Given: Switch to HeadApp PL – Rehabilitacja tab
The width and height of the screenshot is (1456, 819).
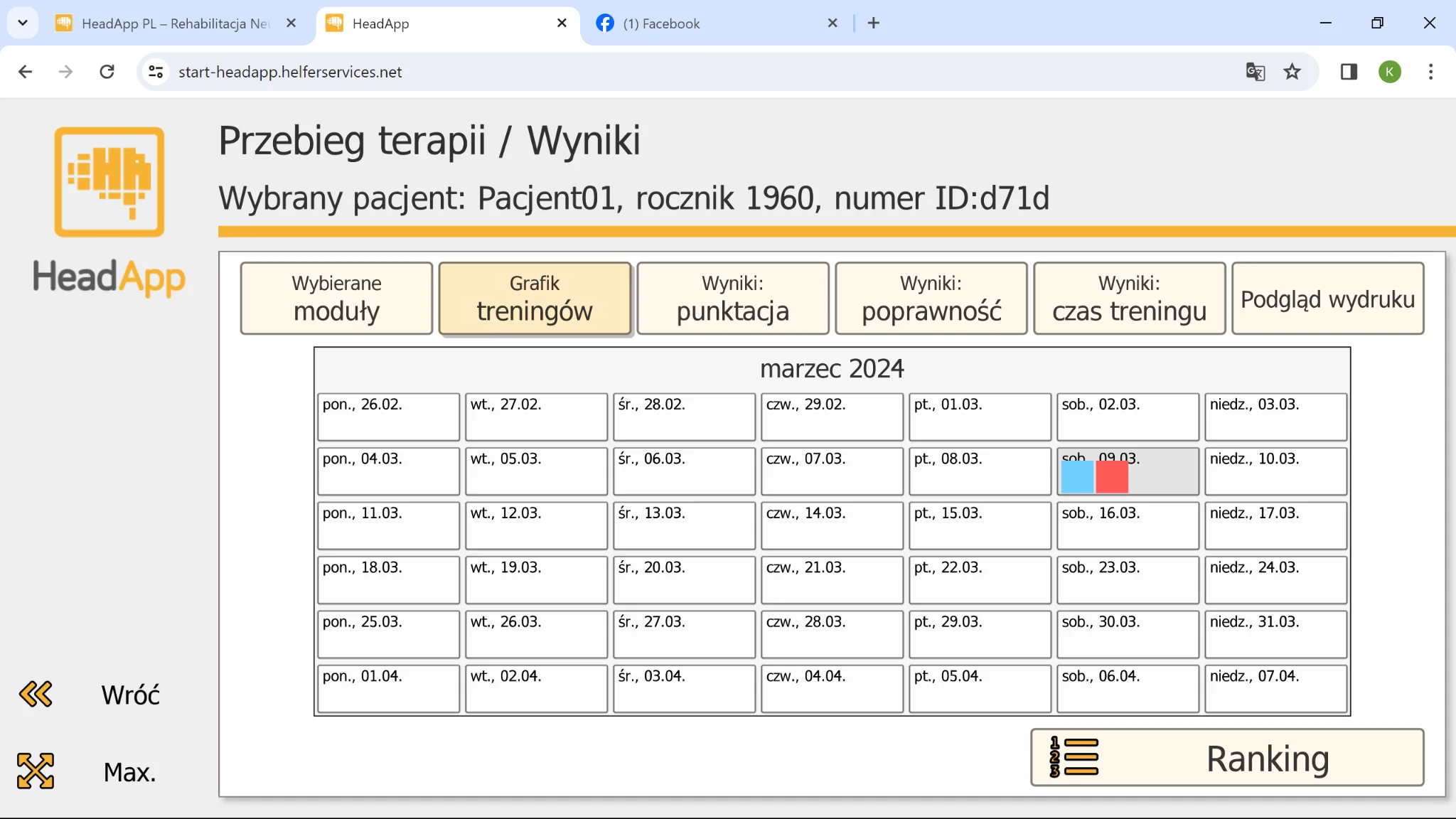Looking at the screenshot, I should pyautogui.click(x=176, y=23).
